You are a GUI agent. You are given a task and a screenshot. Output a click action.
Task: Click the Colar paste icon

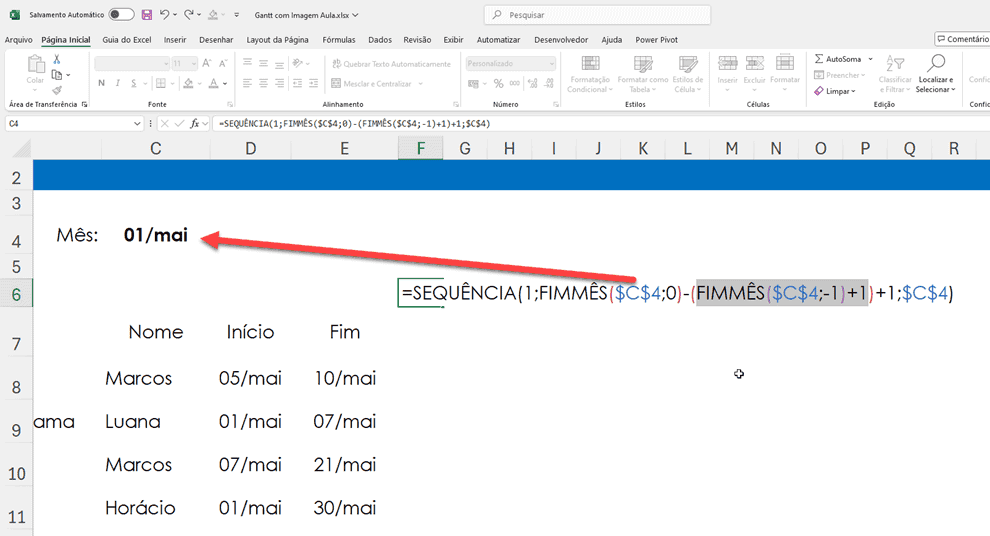[x=35, y=64]
